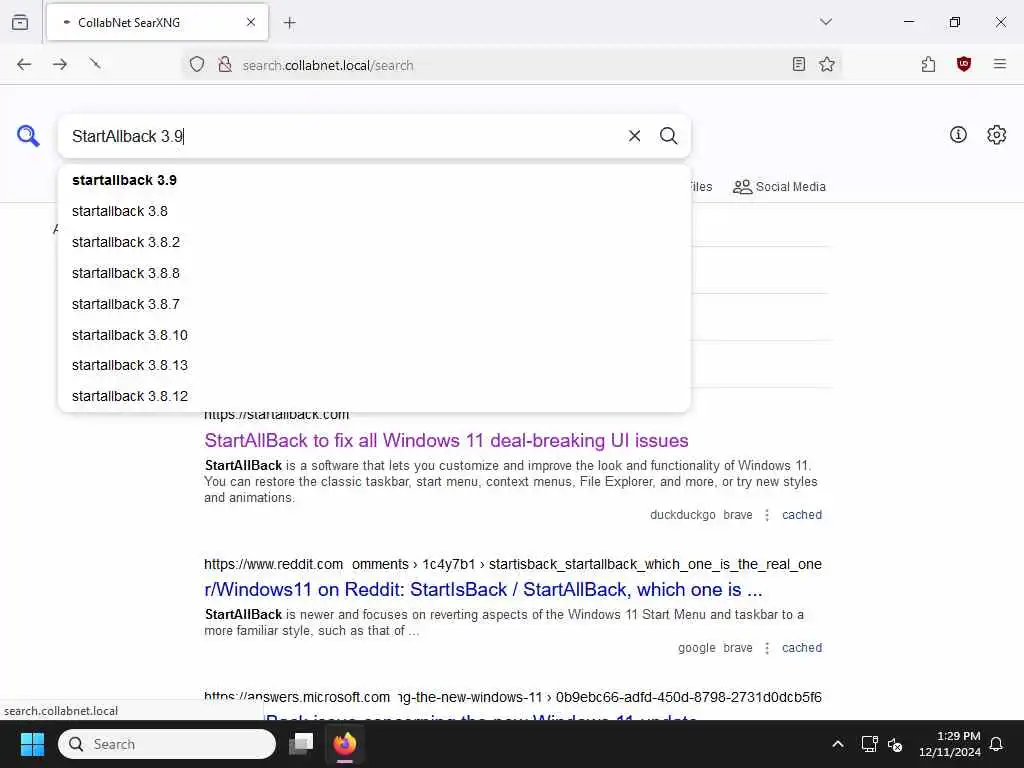
Task: Open Firefox application hamburger menu
Action: [999, 64]
